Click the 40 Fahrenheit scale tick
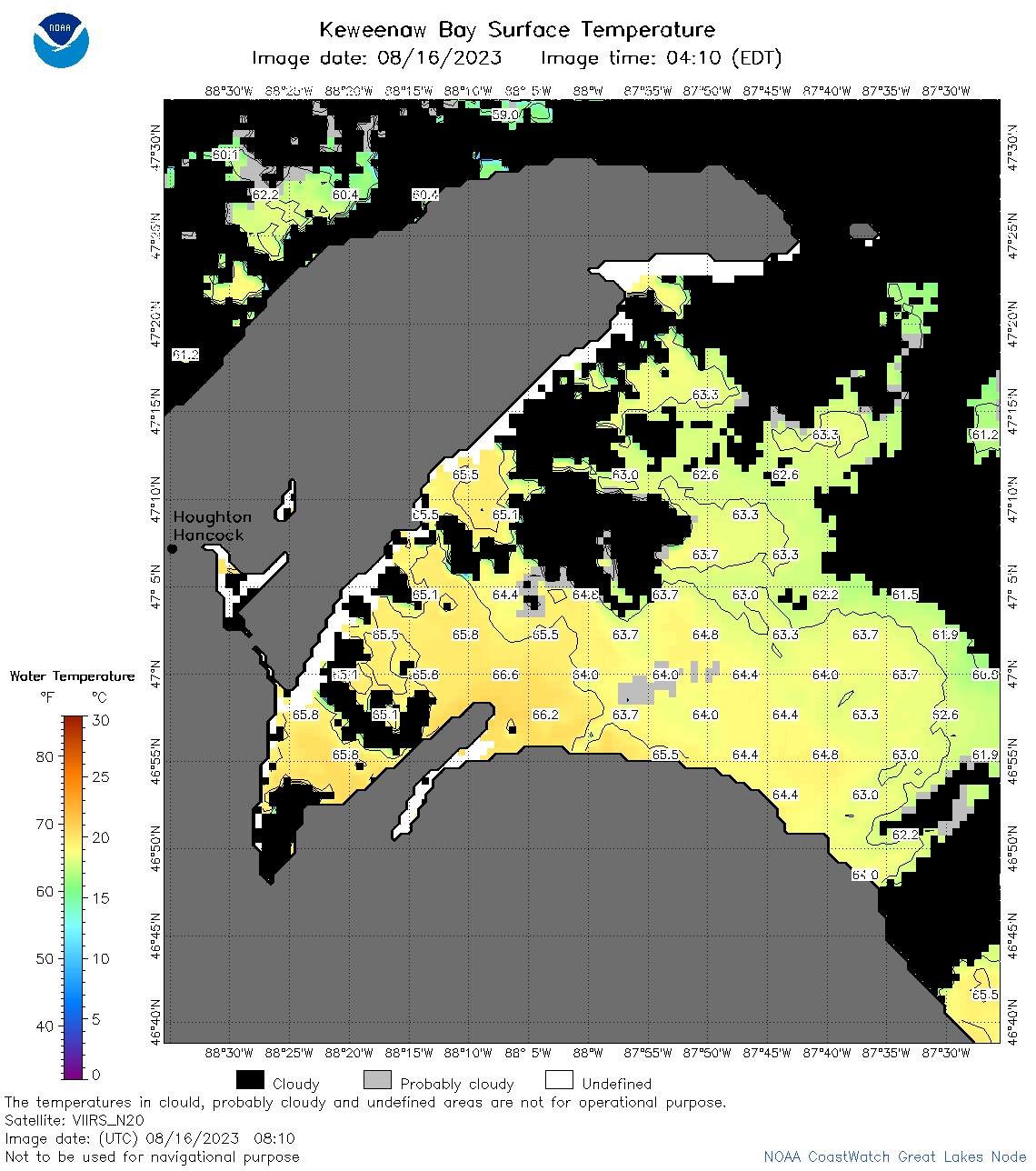 click(x=45, y=1026)
